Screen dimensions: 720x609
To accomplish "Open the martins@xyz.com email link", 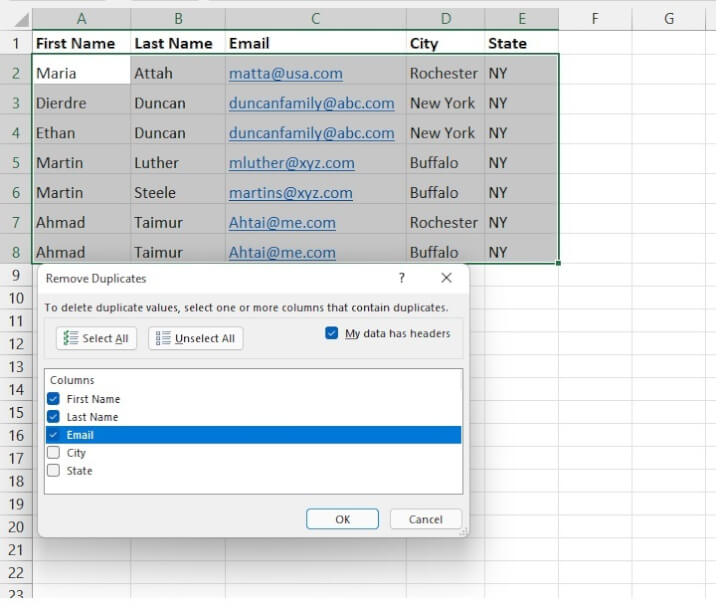I will click(290, 193).
